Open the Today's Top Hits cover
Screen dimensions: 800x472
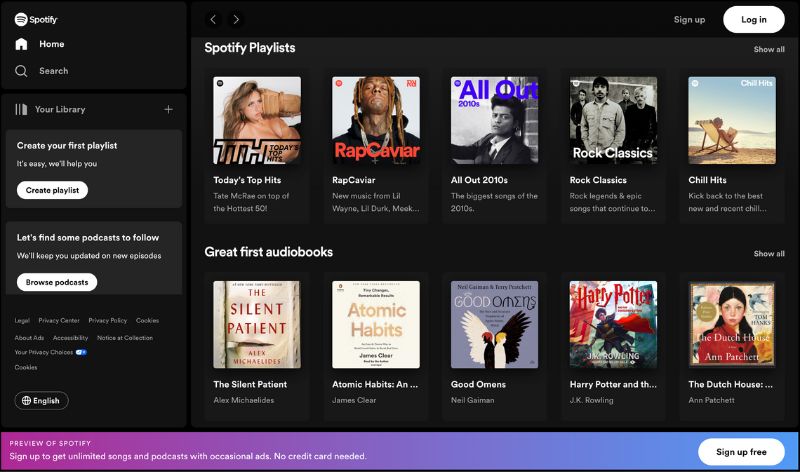(257, 120)
